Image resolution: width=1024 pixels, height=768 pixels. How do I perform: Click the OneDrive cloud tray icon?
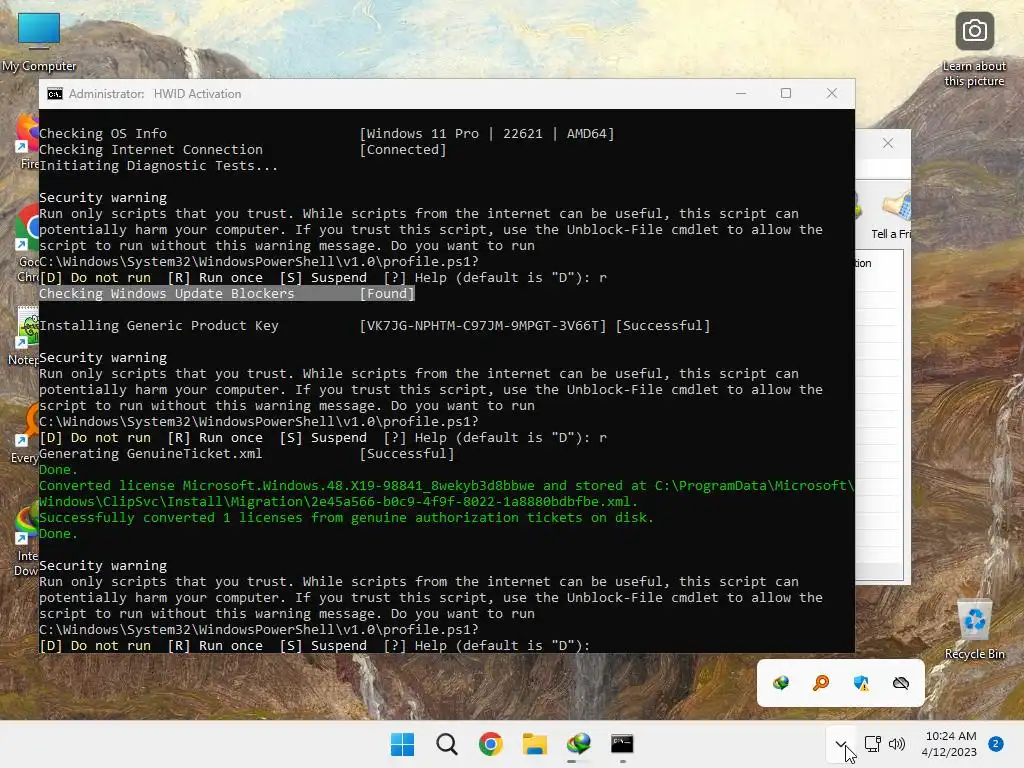pyautogui.click(x=901, y=683)
